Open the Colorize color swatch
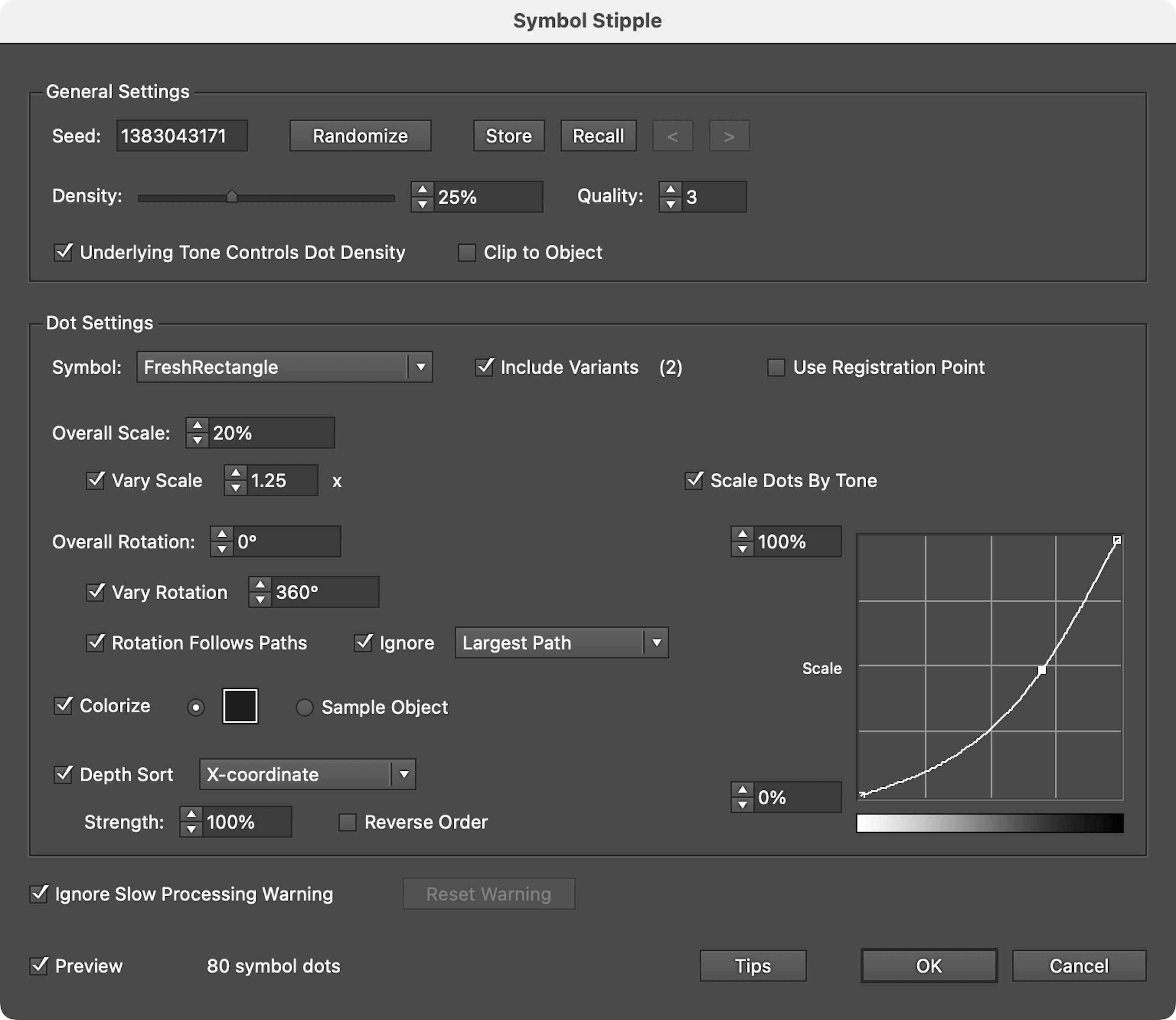This screenshot has width=1176, height=1020. pos(240,706)
